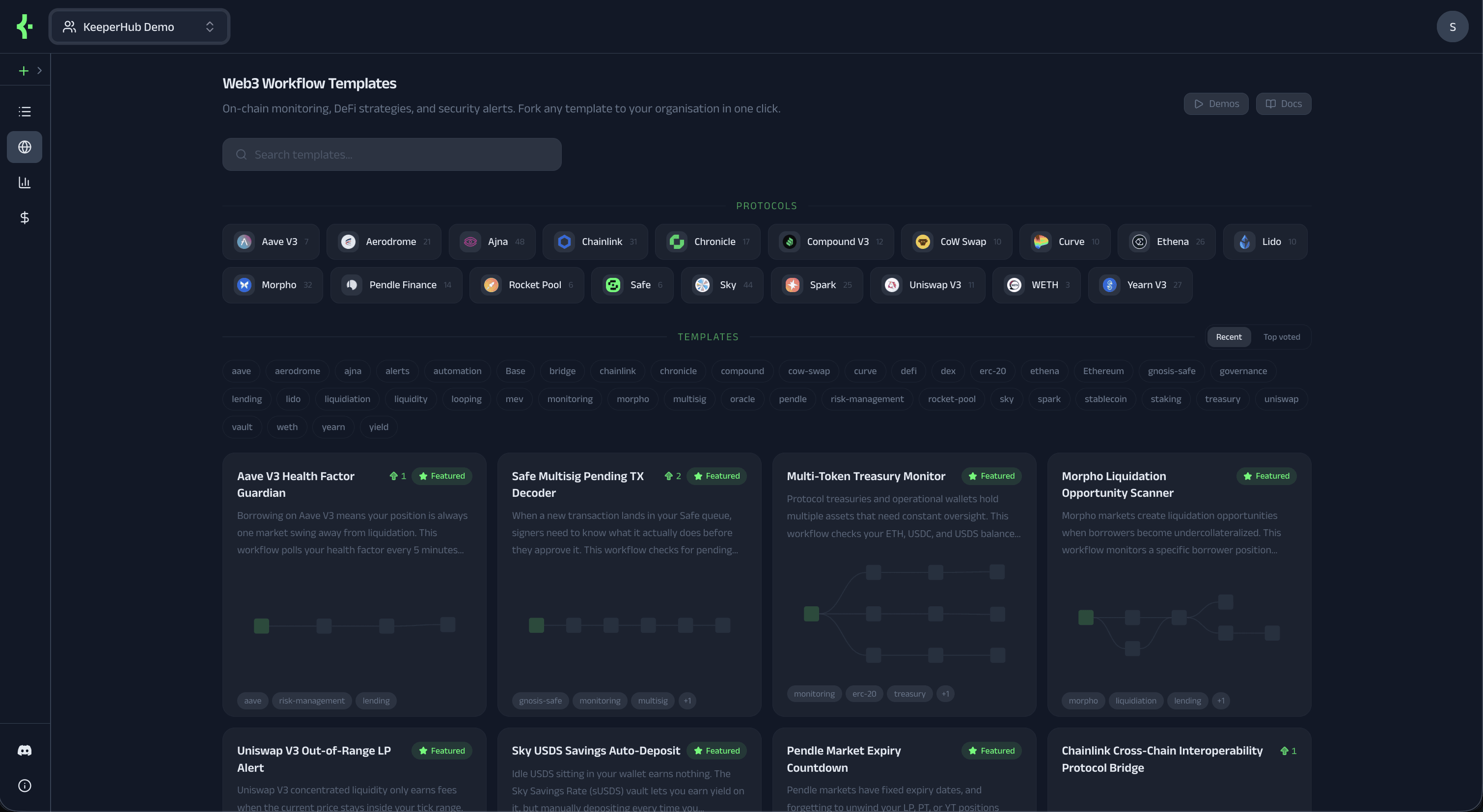Open Multi-Token Treasury Monitor workflow diagram
This screenshot has height=812, width=1483.
tap(904, 614)
